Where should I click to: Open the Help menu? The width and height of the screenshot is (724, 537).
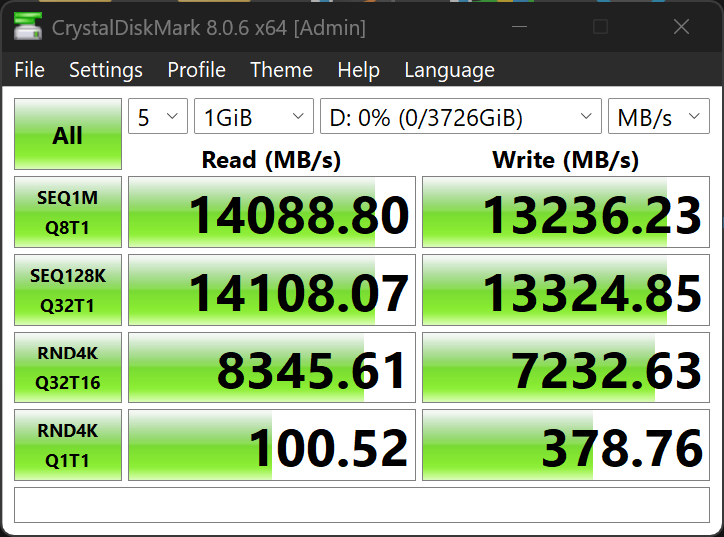tap(358, 70)
